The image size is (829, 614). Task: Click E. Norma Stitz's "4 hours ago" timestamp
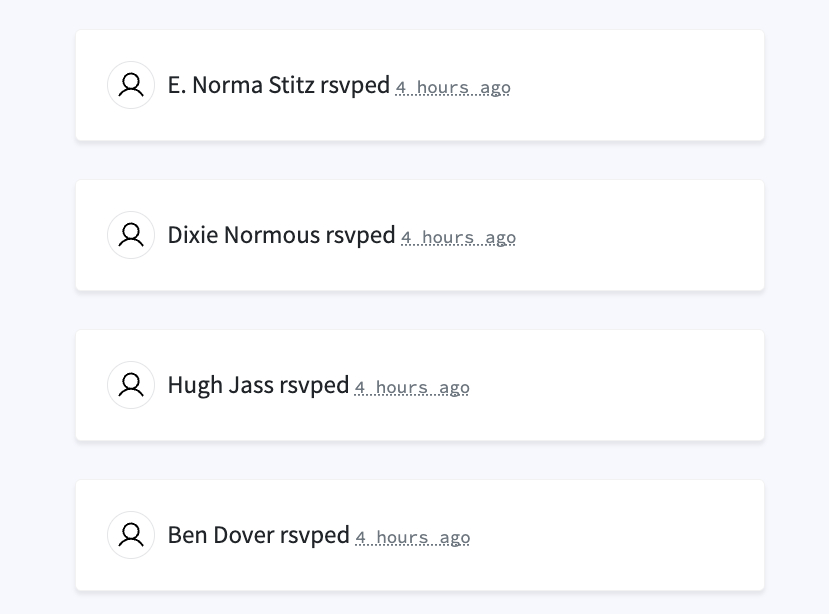[453, 88]
